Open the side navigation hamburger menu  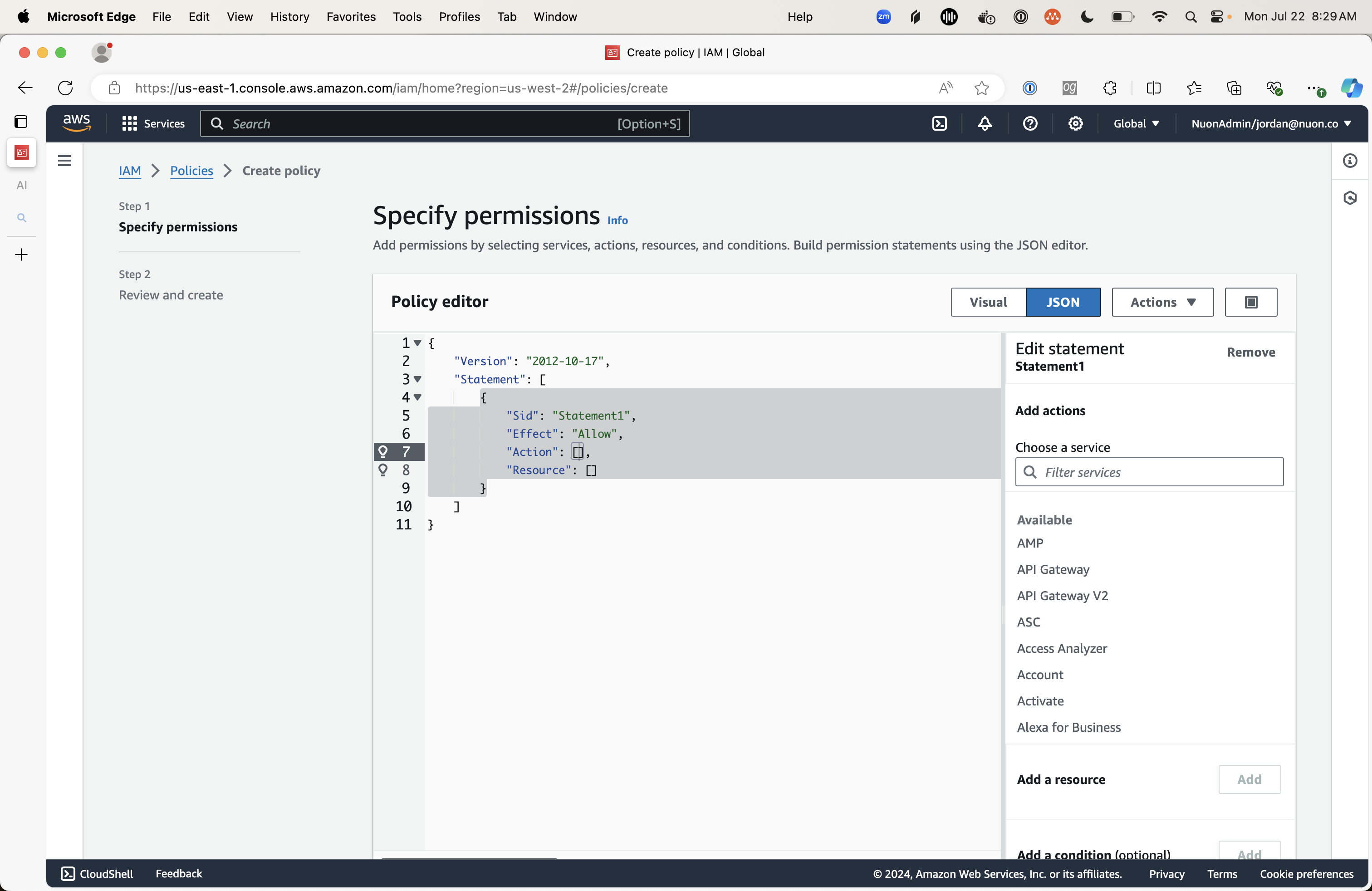pos(64,161)
